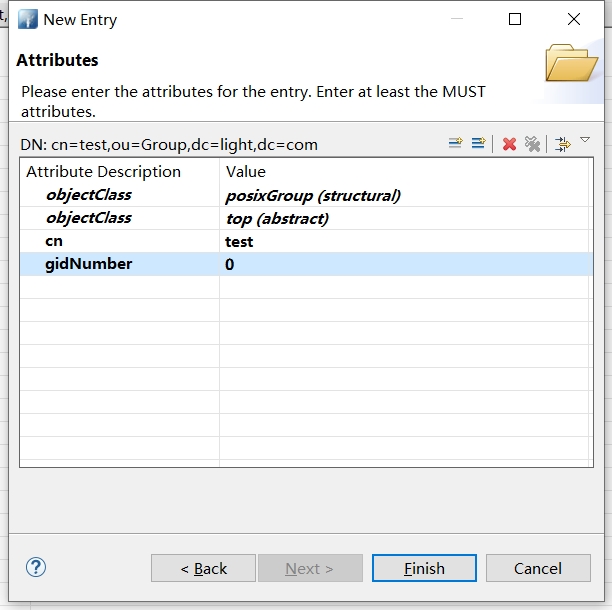612x610 pixels.
Task: Go back with the Back button
Action: [203, 568]
